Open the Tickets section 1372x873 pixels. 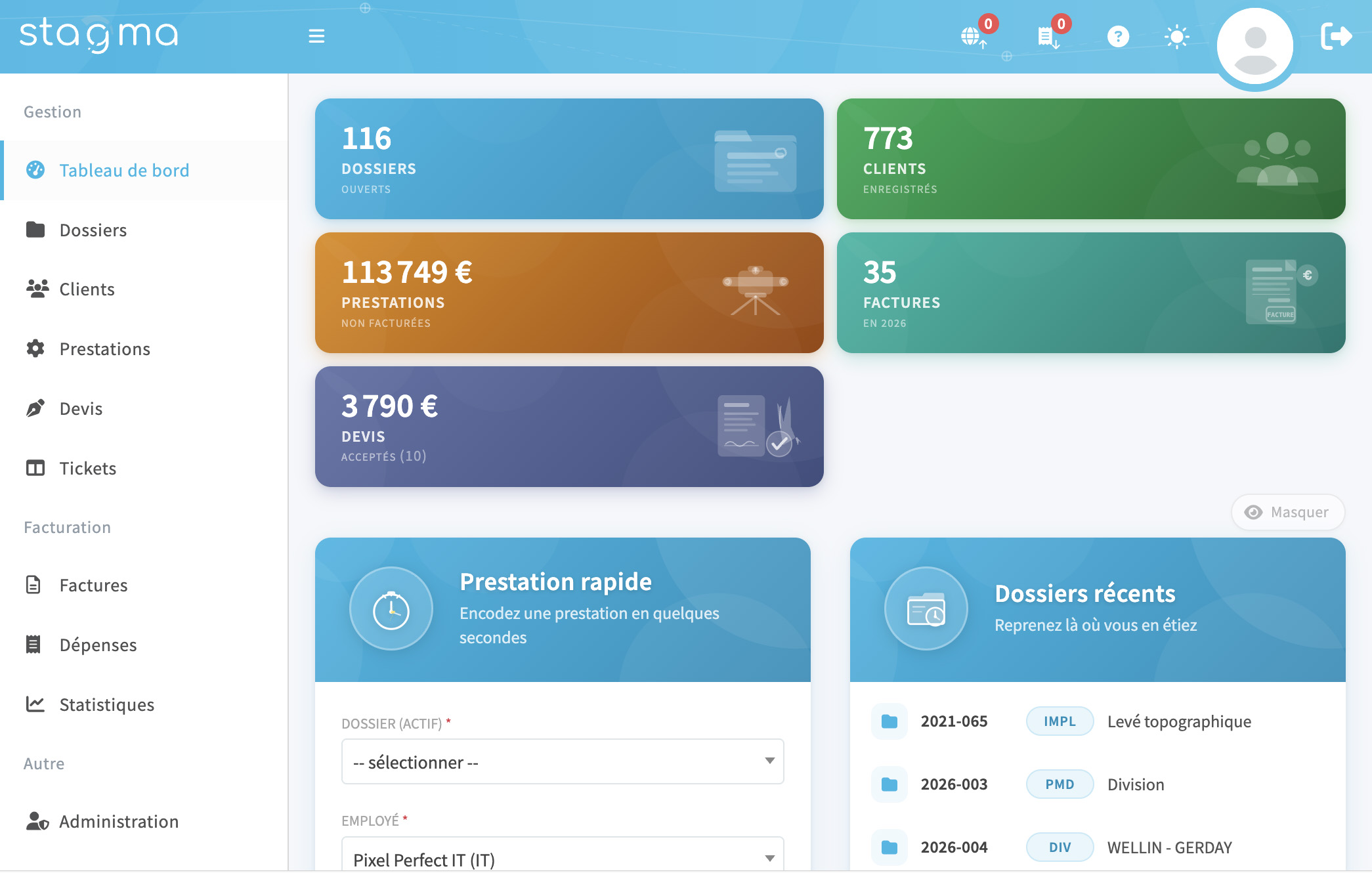pos(88,468)
